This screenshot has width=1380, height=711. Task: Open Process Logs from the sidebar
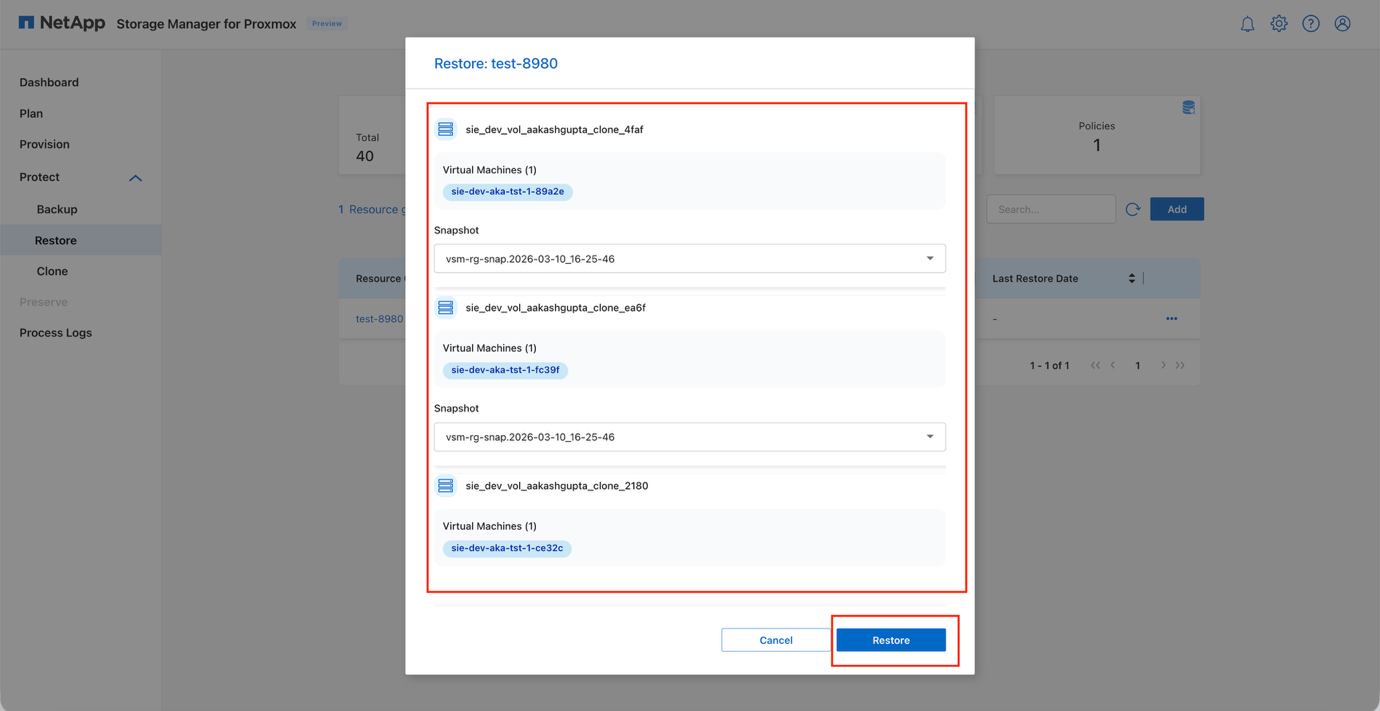click(x=56, y=333)
